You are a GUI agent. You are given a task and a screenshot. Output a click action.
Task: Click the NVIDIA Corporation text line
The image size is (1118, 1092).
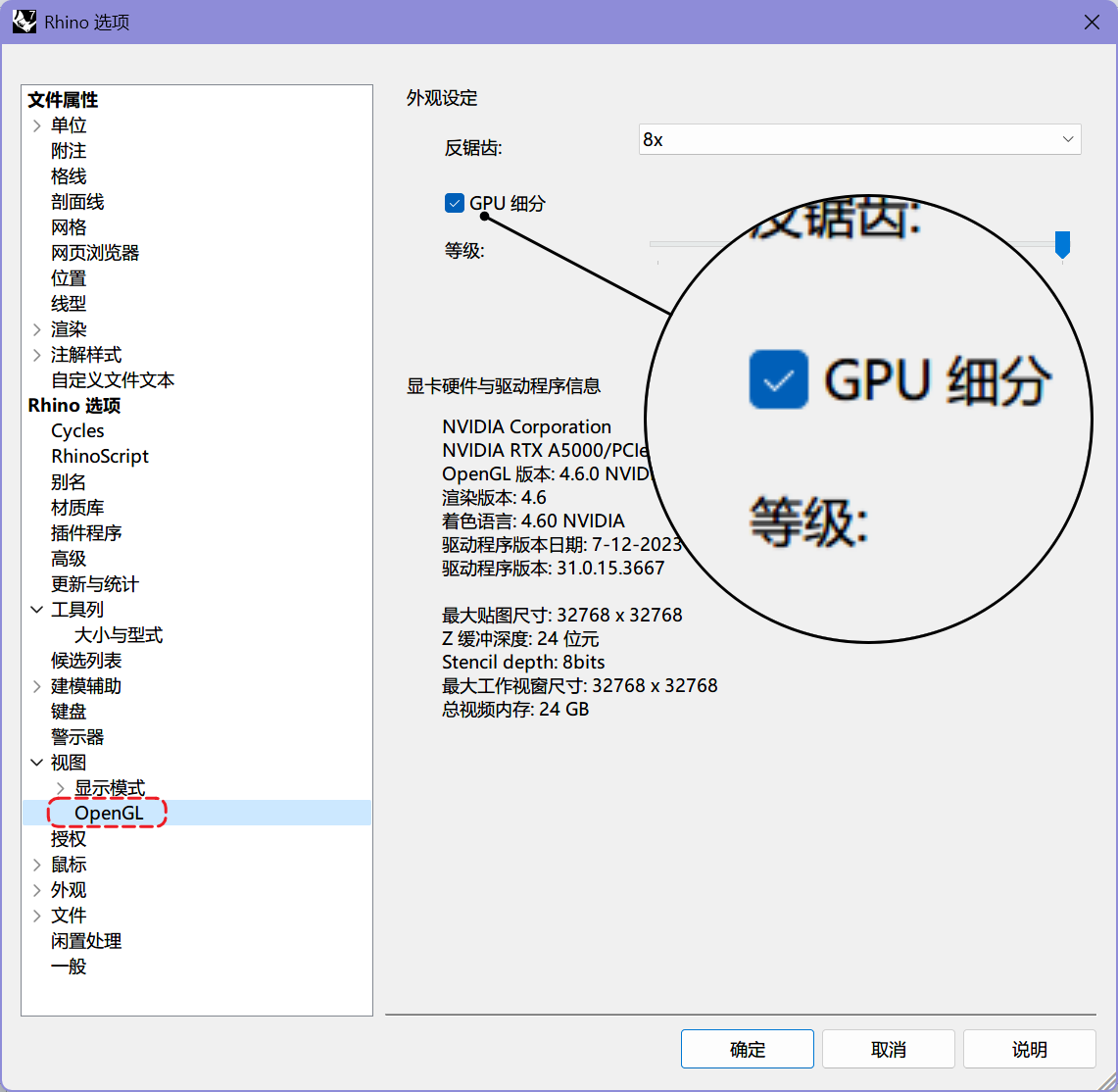527,426
